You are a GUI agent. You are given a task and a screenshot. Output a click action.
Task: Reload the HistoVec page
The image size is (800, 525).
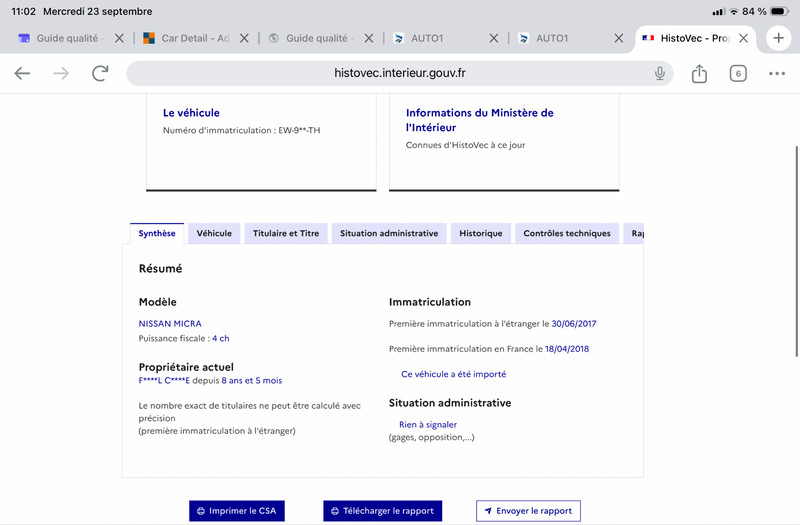(100, 73)
